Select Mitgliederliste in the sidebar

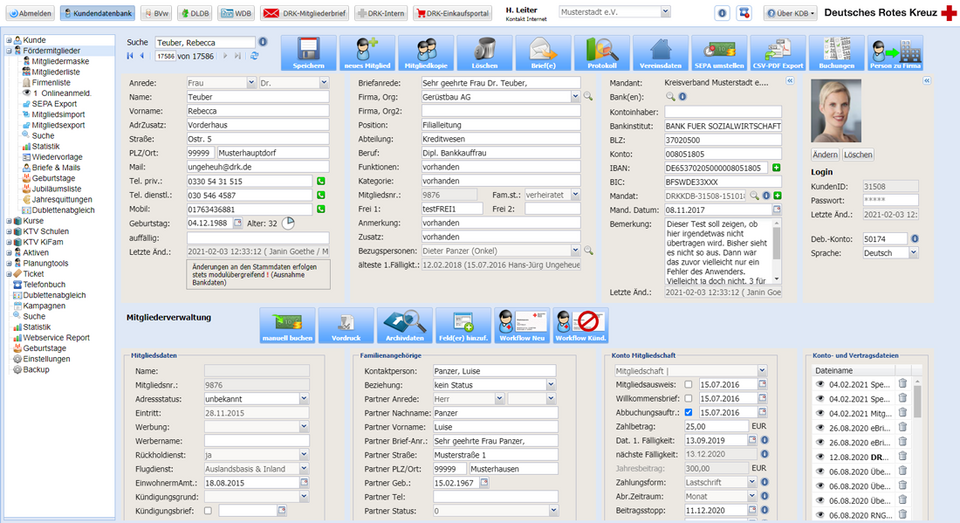[56, 72]
